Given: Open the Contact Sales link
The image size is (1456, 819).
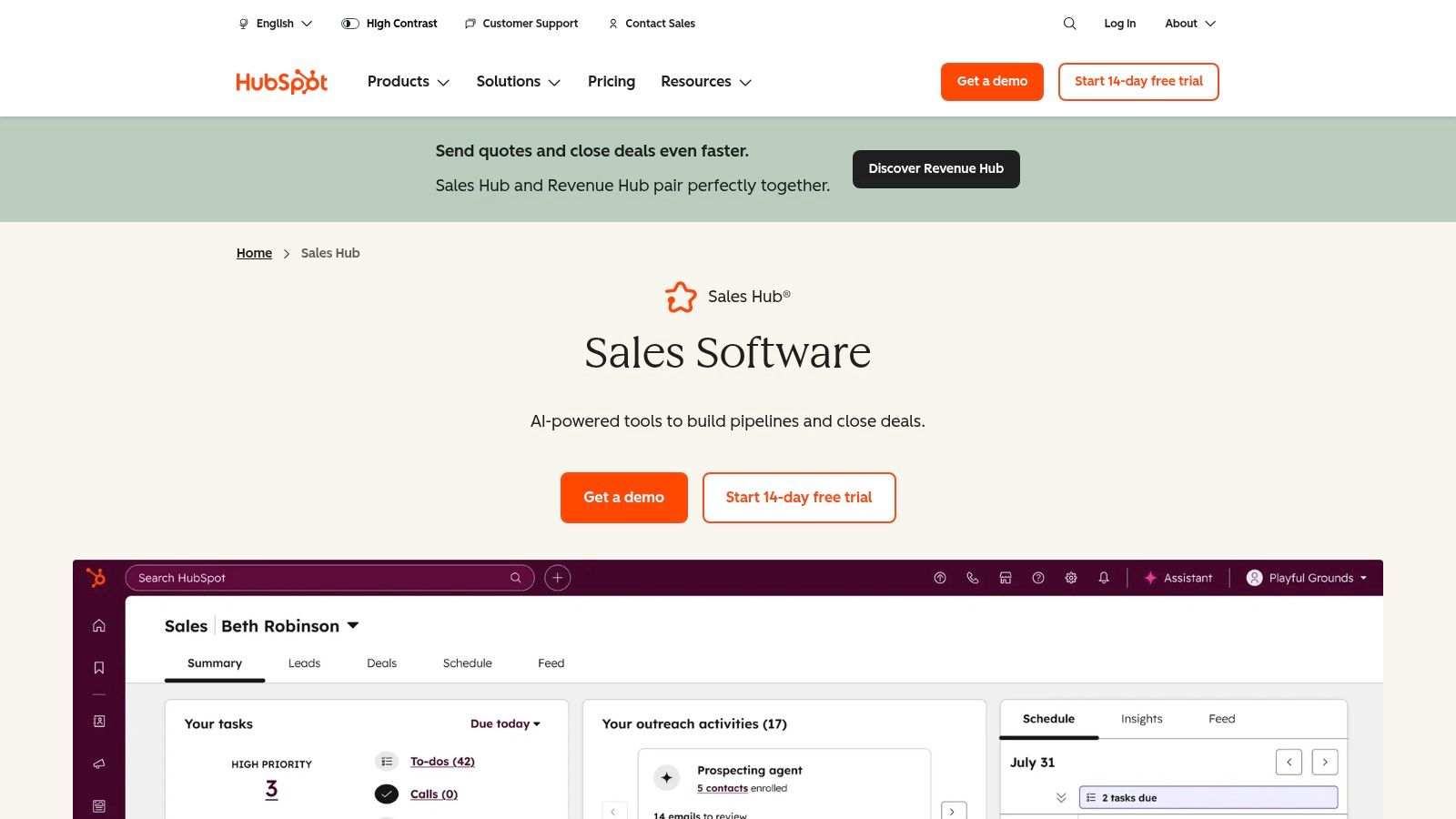Looking at the screenshot, I should 652,24.
